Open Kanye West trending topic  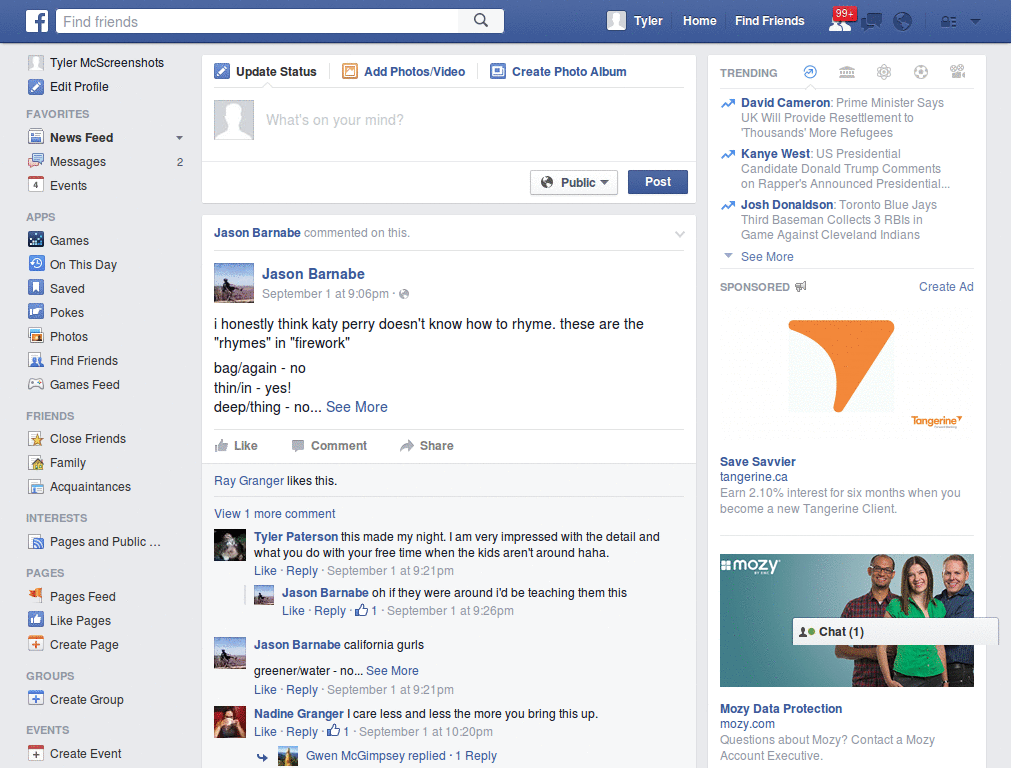[x=775, y=153]
